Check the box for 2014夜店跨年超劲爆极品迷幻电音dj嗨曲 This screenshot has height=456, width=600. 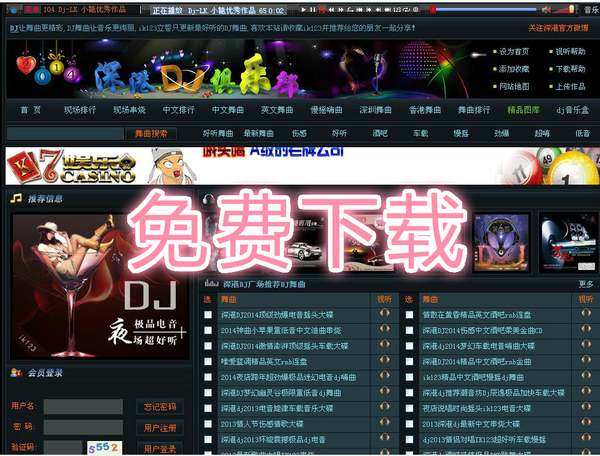208,377
